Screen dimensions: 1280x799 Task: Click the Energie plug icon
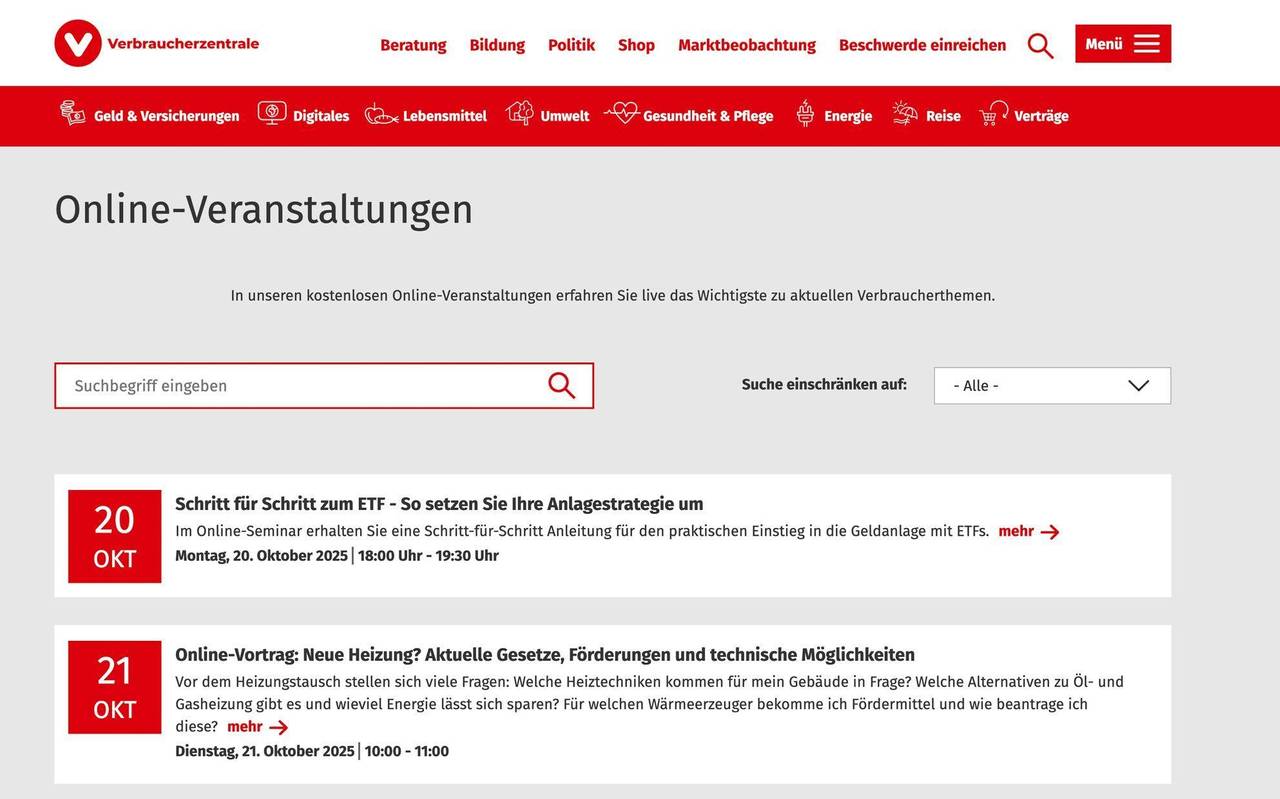tap(804, 114)
